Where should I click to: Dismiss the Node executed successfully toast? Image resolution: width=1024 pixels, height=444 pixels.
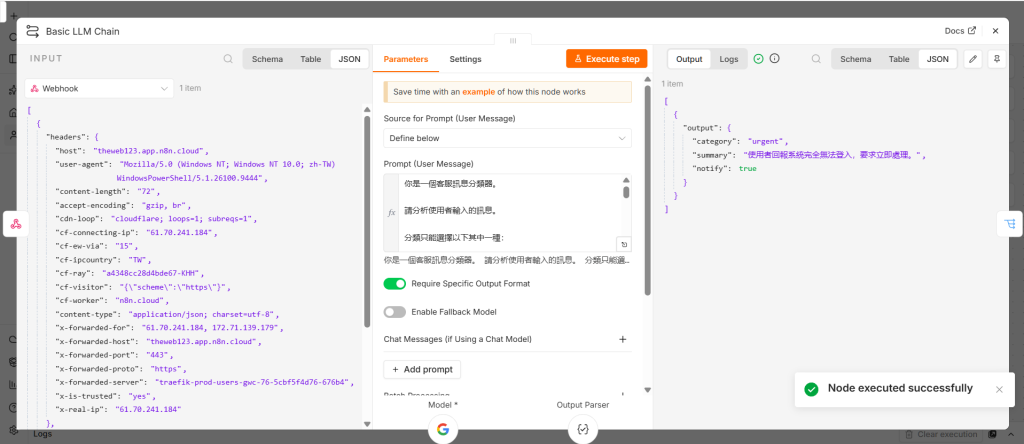(x=999, y=389)
